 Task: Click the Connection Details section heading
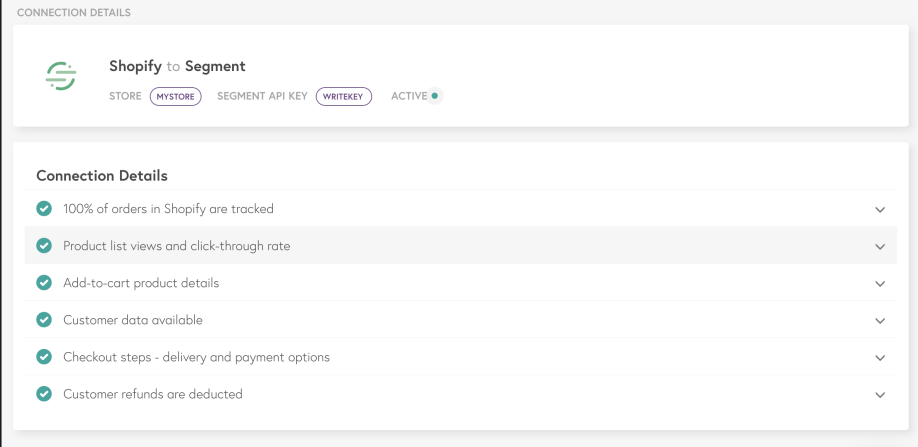(102, 176)
